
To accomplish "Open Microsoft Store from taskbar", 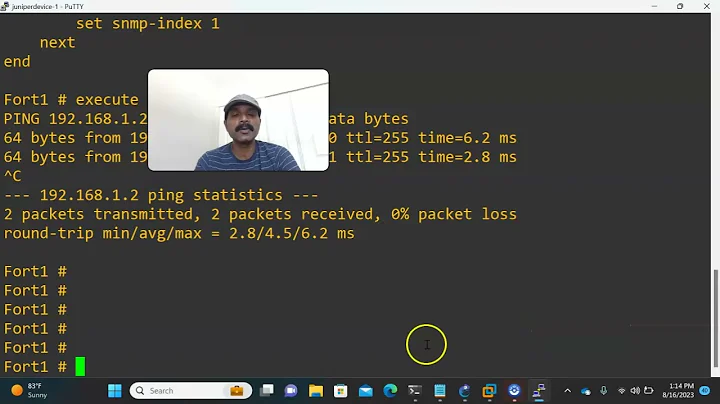I will [x=341, y=391].
